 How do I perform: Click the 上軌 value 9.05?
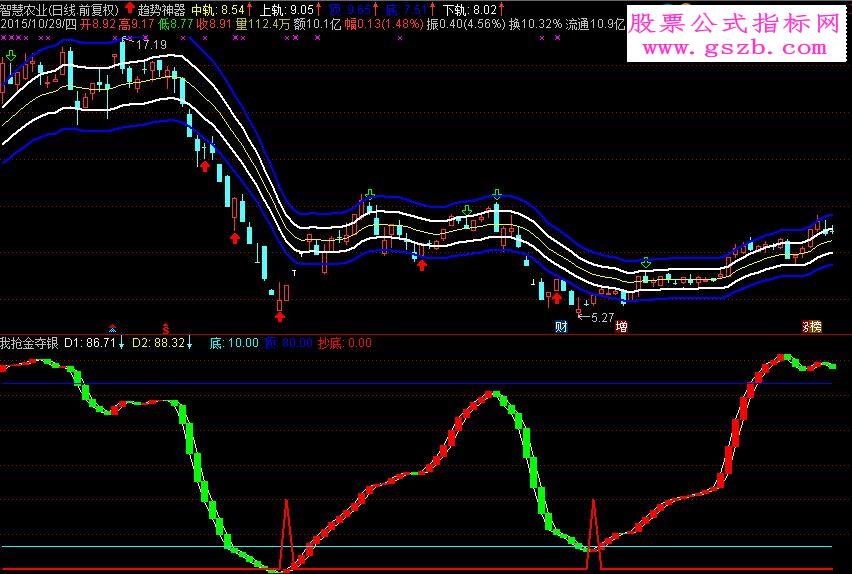click(x=303, y=9)
